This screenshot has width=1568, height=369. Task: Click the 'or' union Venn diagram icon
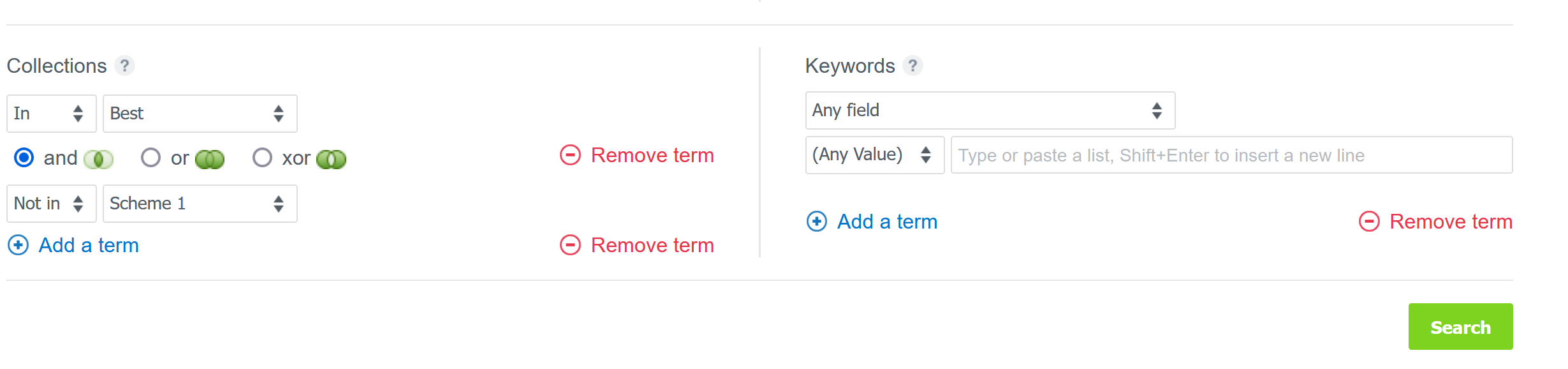(210, 159)
